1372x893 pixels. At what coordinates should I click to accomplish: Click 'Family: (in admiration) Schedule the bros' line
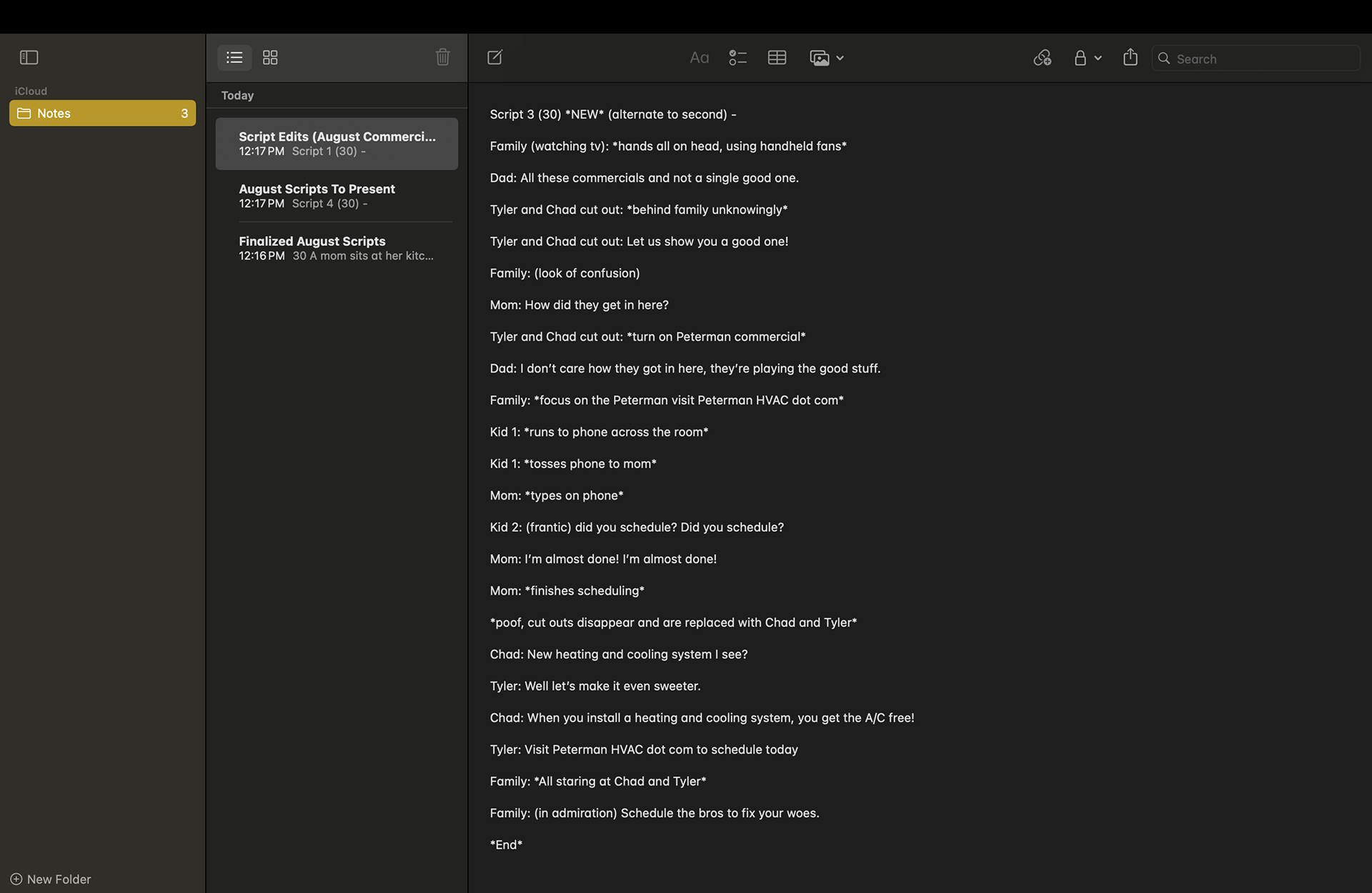click(x=654, y=813)
